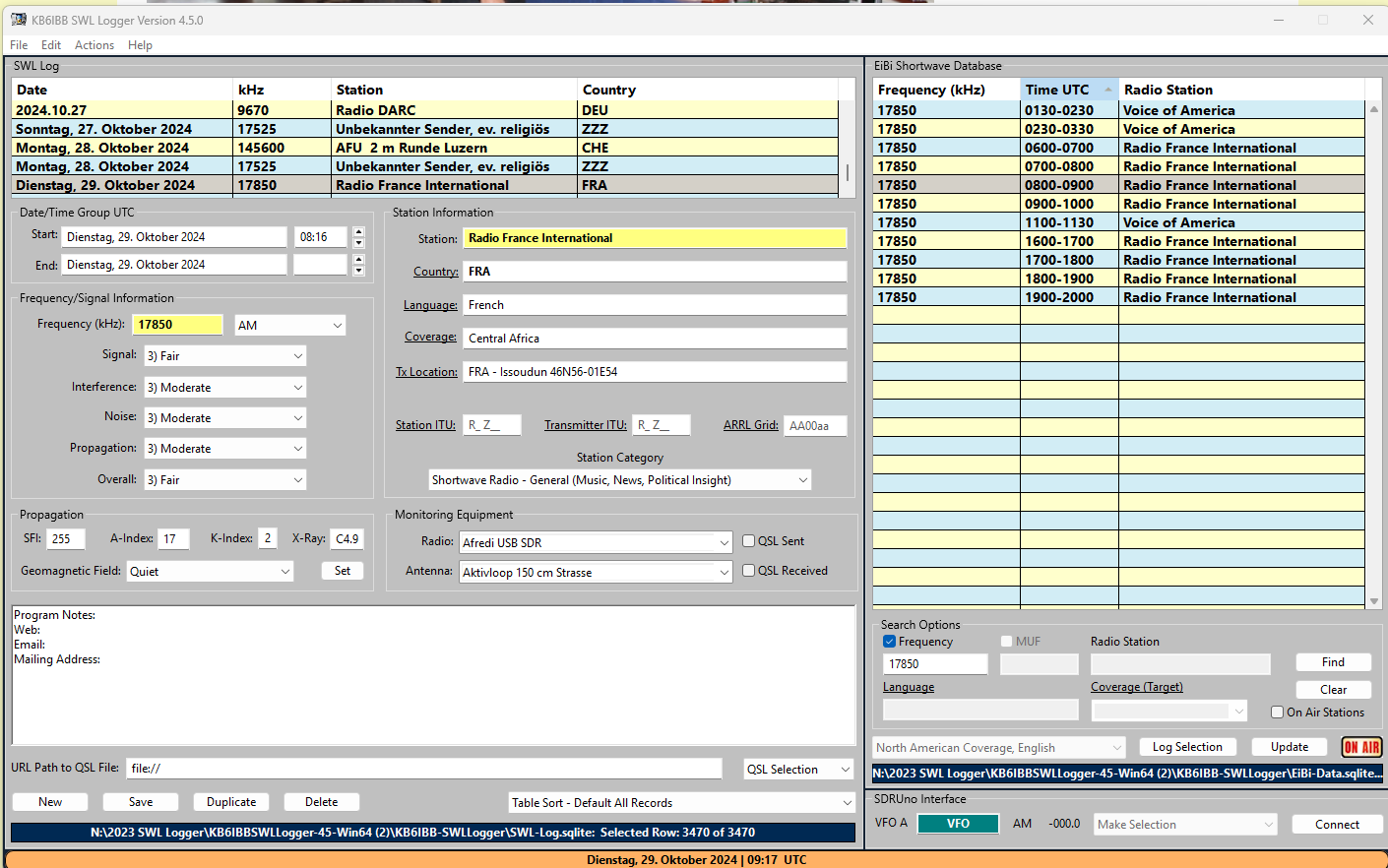This screenshot has height=868, width=1388.
Task: Check the QSL Received box
Action: point(749,571)
